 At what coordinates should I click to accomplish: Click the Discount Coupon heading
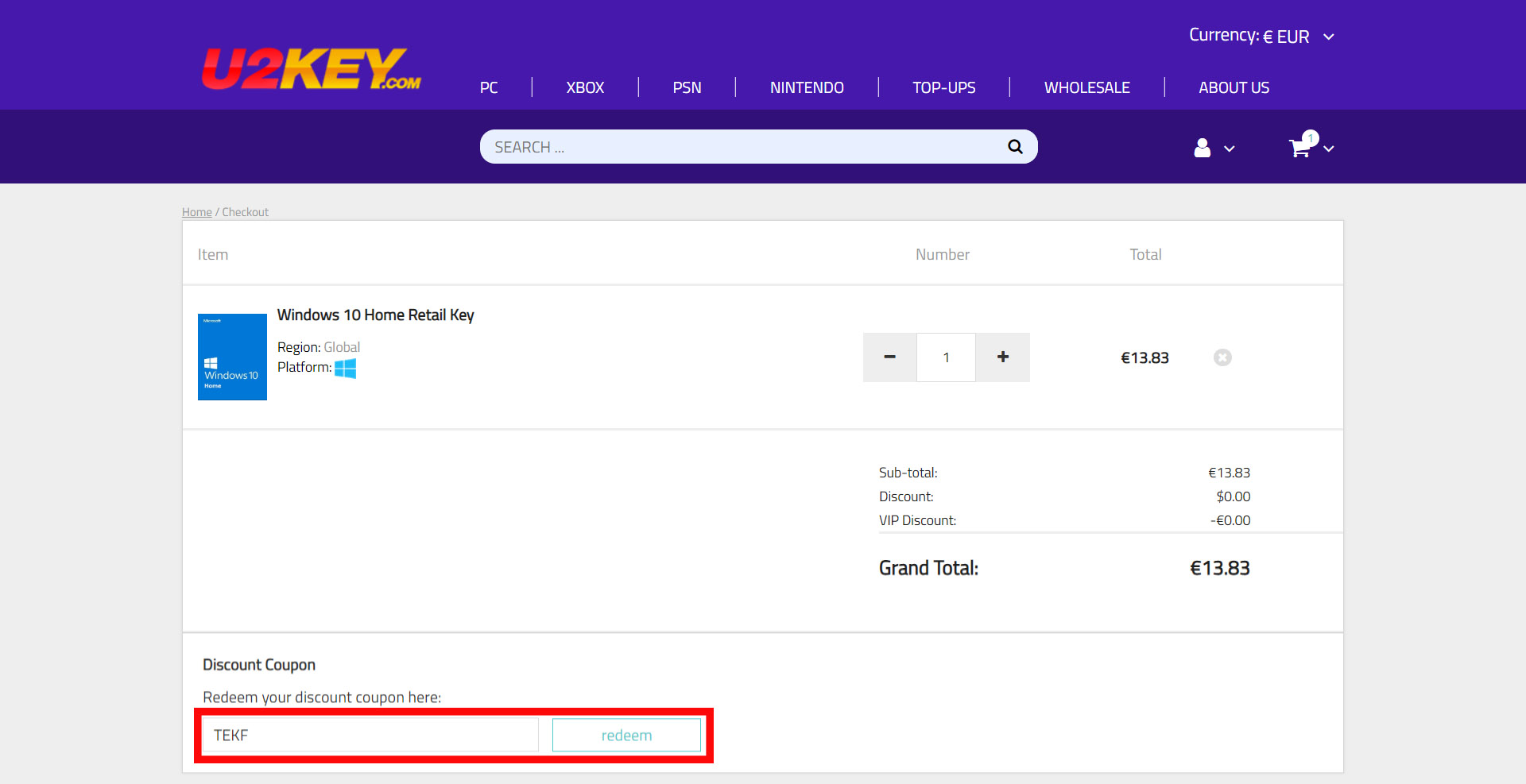[259, 665]
